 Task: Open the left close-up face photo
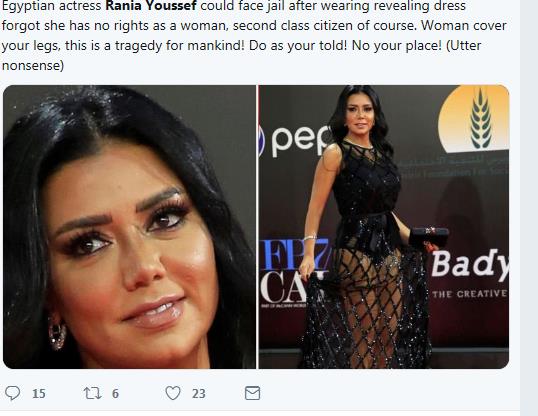pyautogui.click(x=129, y=227)
